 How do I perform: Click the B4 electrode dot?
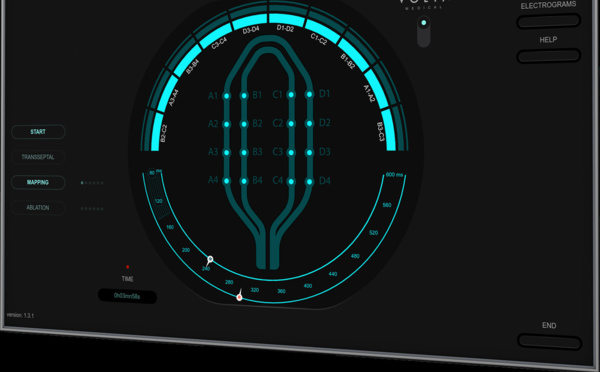click(x=244, y=181)
